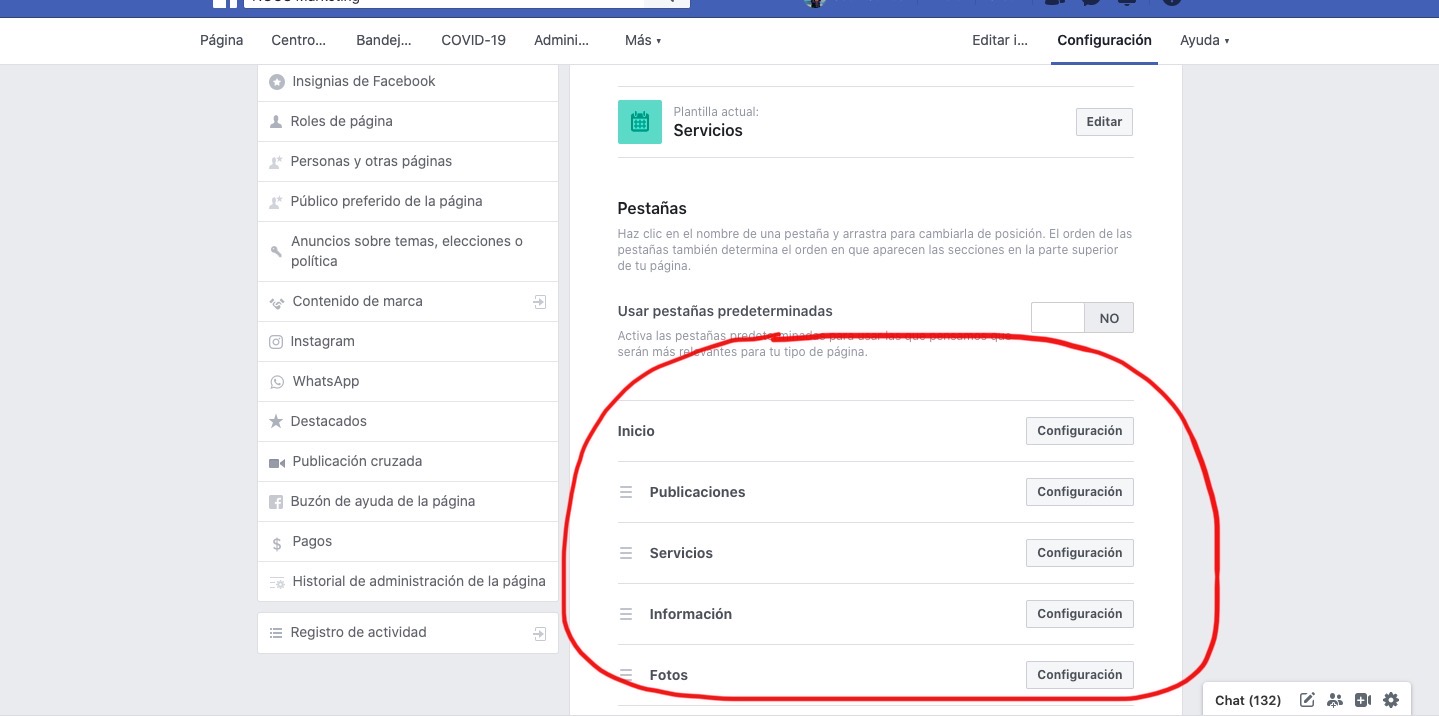The image size is (1439, 716).
Task: Go to the Página tab
Action: [x=222, y=41]
